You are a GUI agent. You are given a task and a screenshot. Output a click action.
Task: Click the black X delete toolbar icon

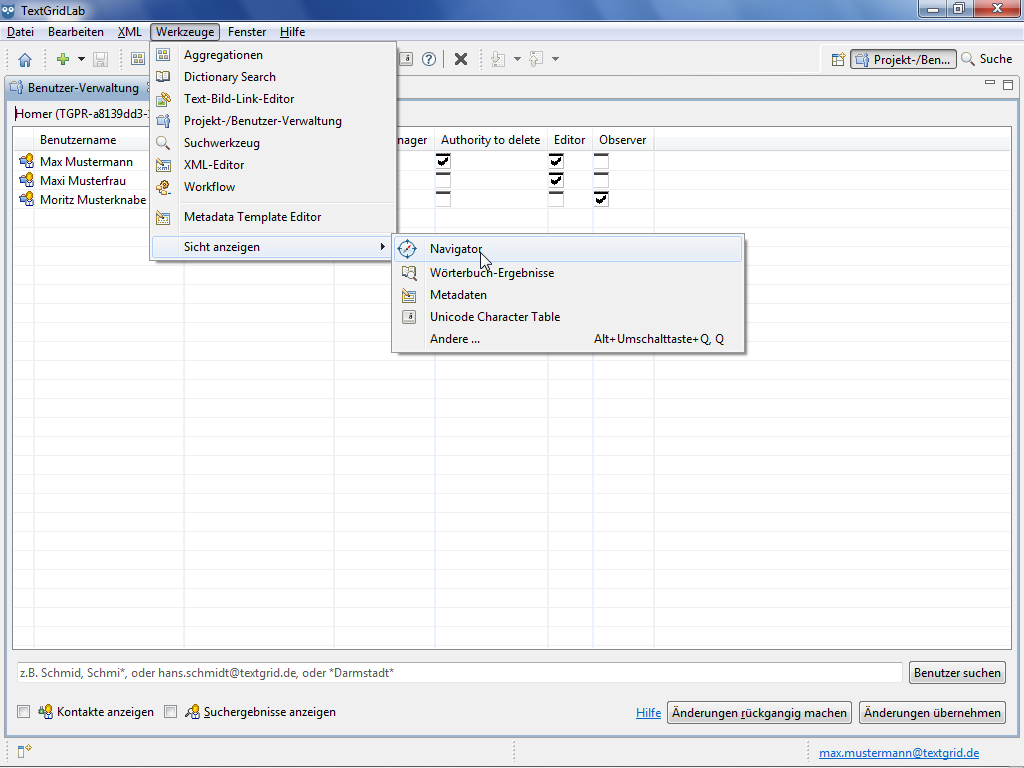pos(461,59)
